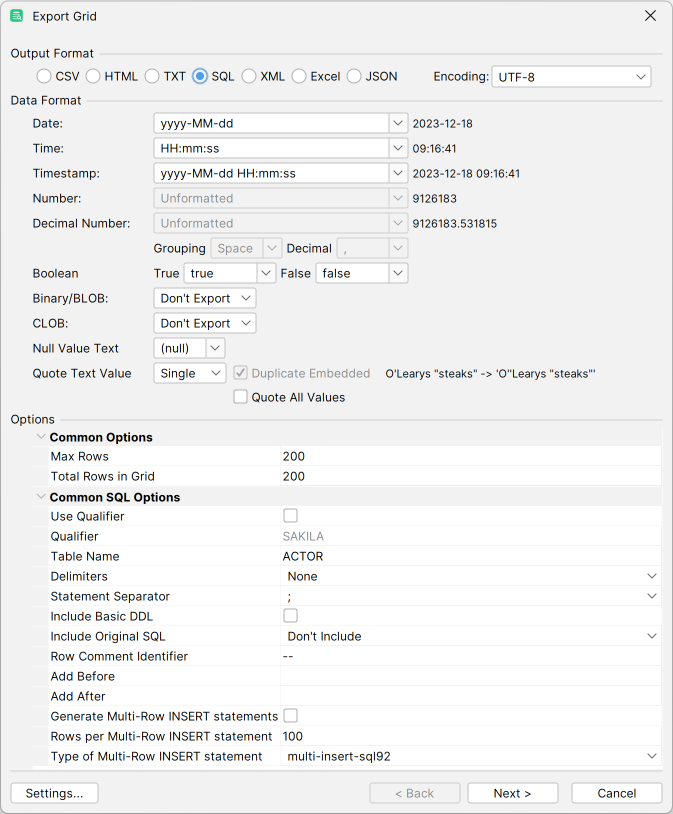Click the Settings button
This screenshot has width=673, height=814.
pos(53,792)
